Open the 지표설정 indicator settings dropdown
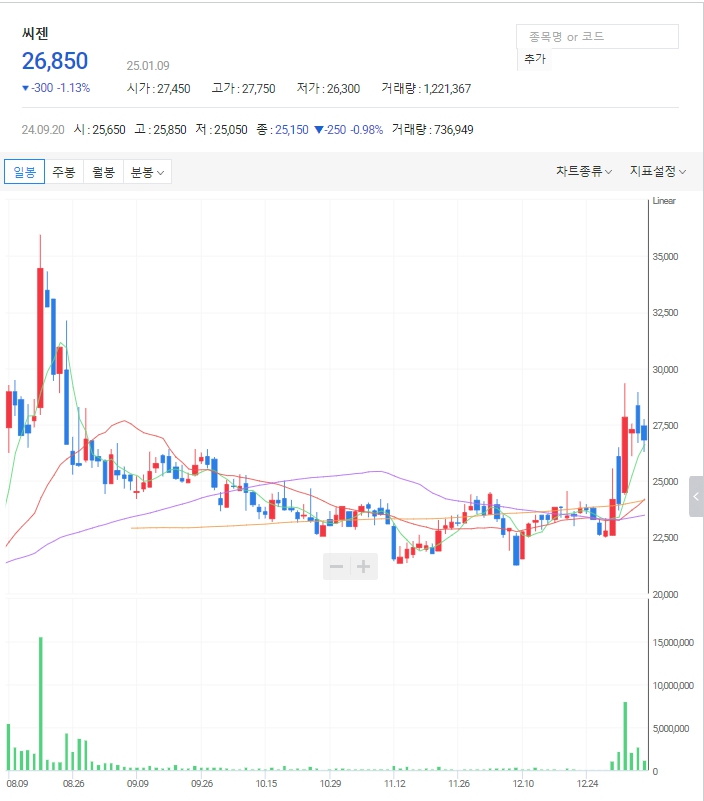The width and height of the screenshot is (704, 801). point(658,171)
